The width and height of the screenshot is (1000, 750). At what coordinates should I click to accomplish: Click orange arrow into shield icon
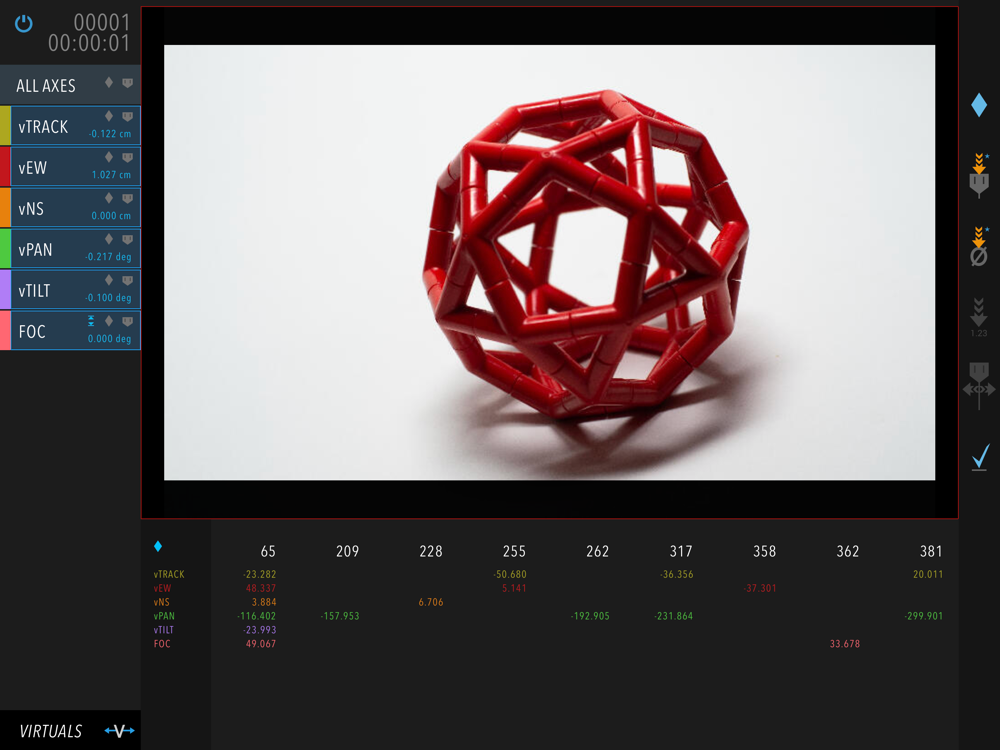point(979,175)
